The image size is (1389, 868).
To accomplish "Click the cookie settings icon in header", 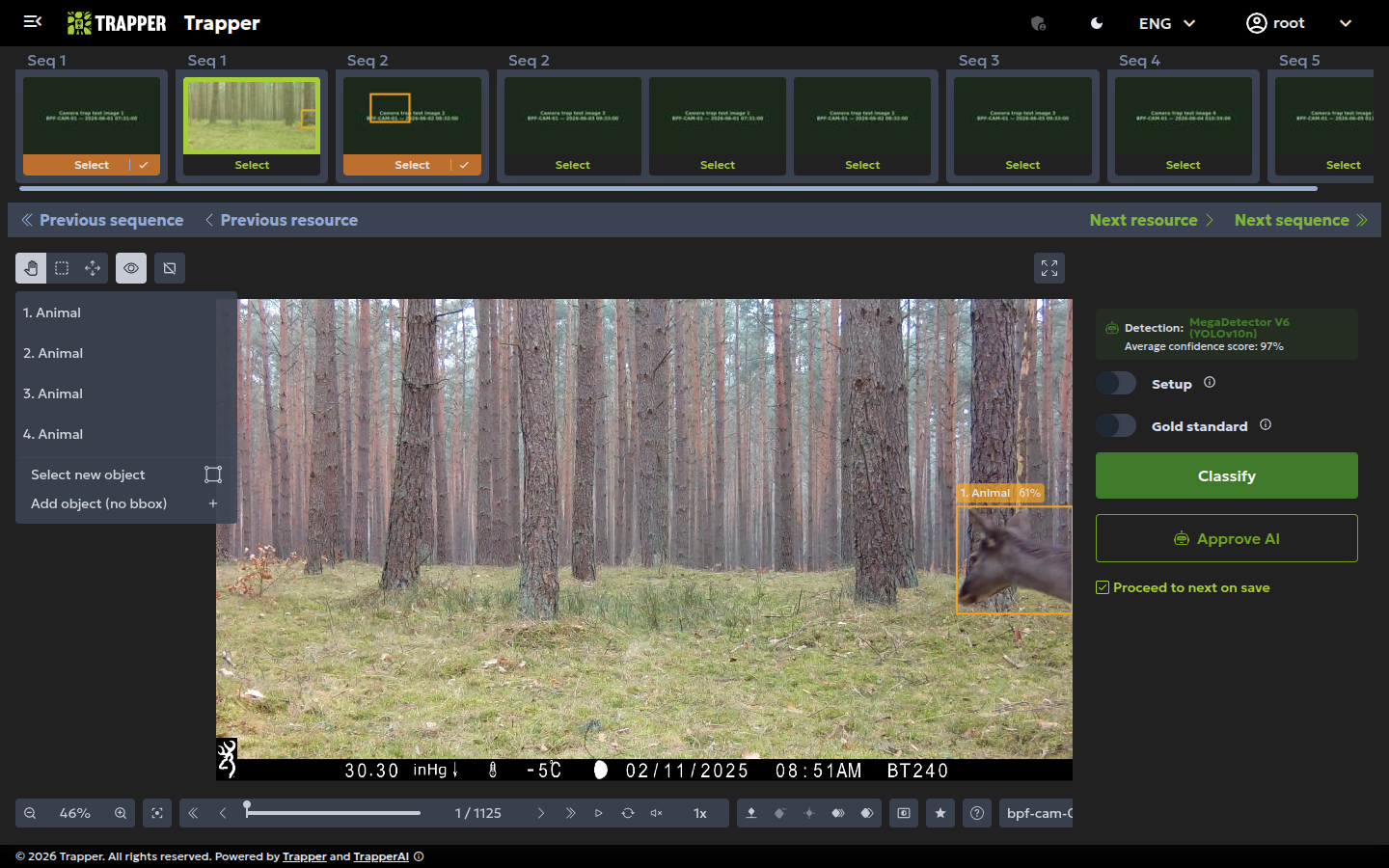I will click(x=1039, y=23).
